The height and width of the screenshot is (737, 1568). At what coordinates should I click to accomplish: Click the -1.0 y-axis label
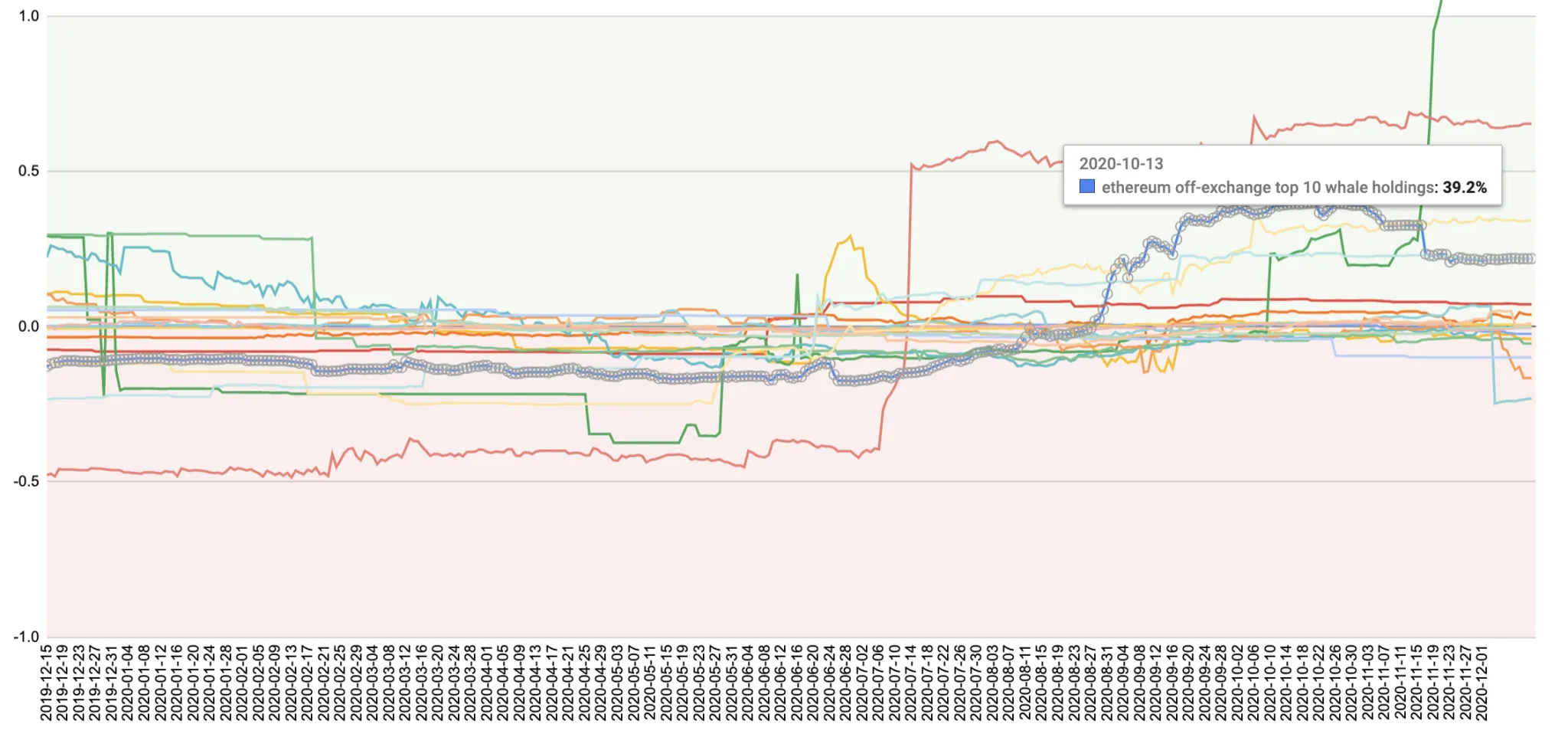(x=26, y=637)
